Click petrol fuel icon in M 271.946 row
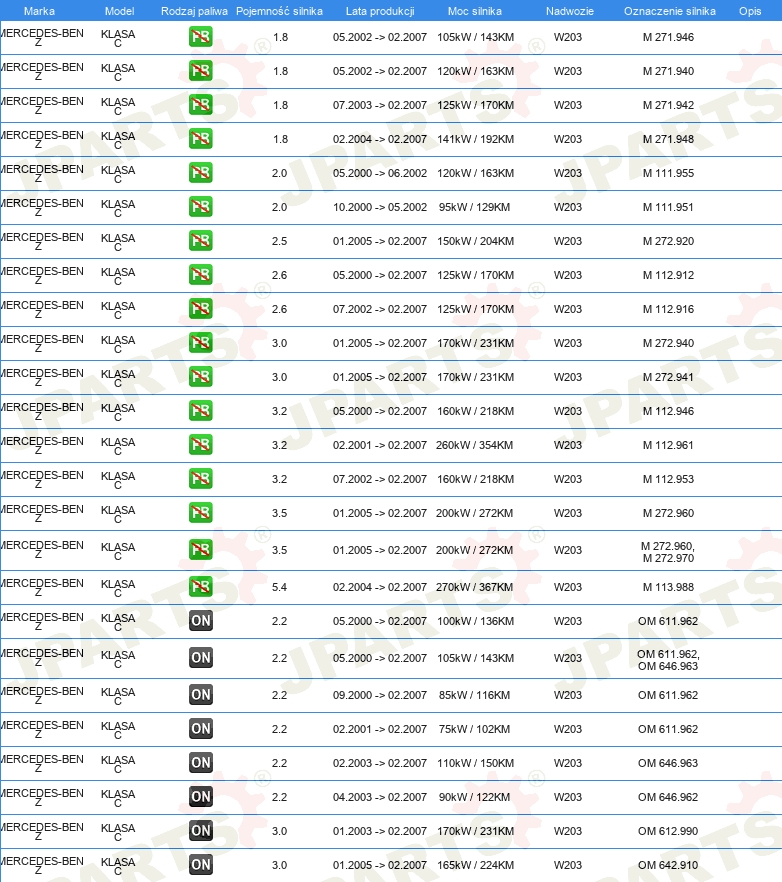782x882 pixels. pos(201,37)
